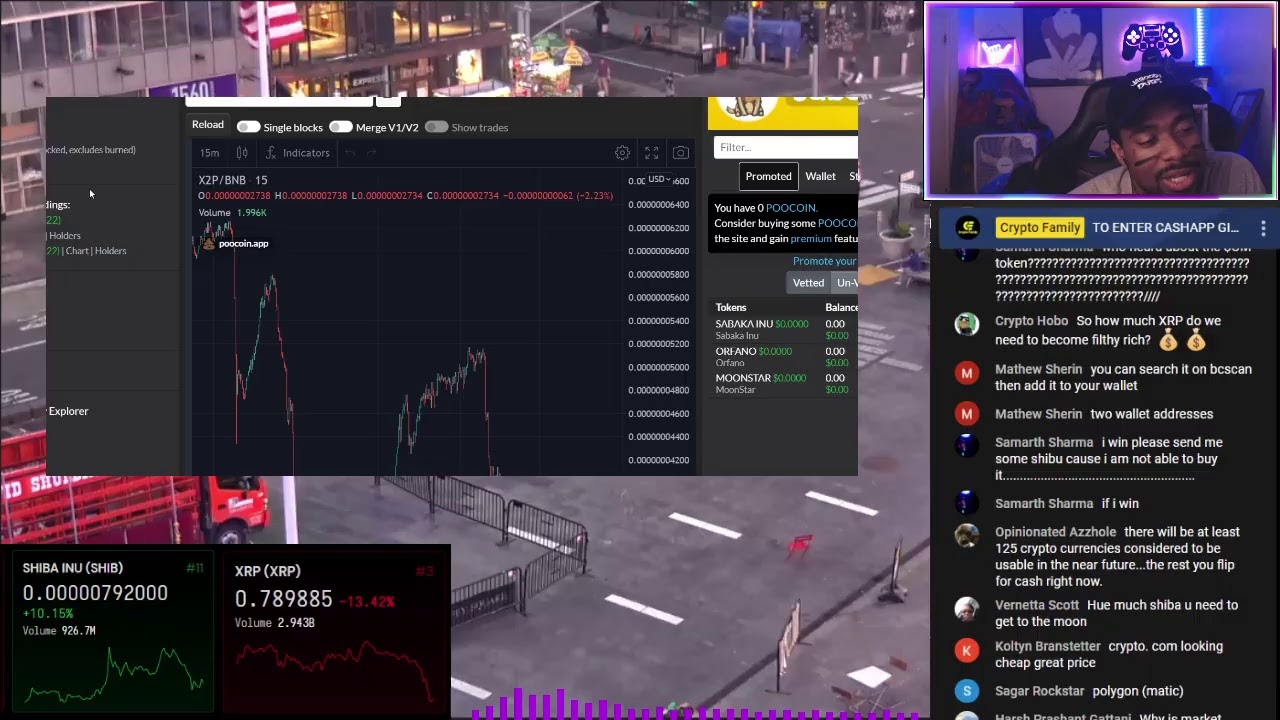Switch to the Wallet tab
This screenshot has width=1280, height=720.
click(820, 176)
